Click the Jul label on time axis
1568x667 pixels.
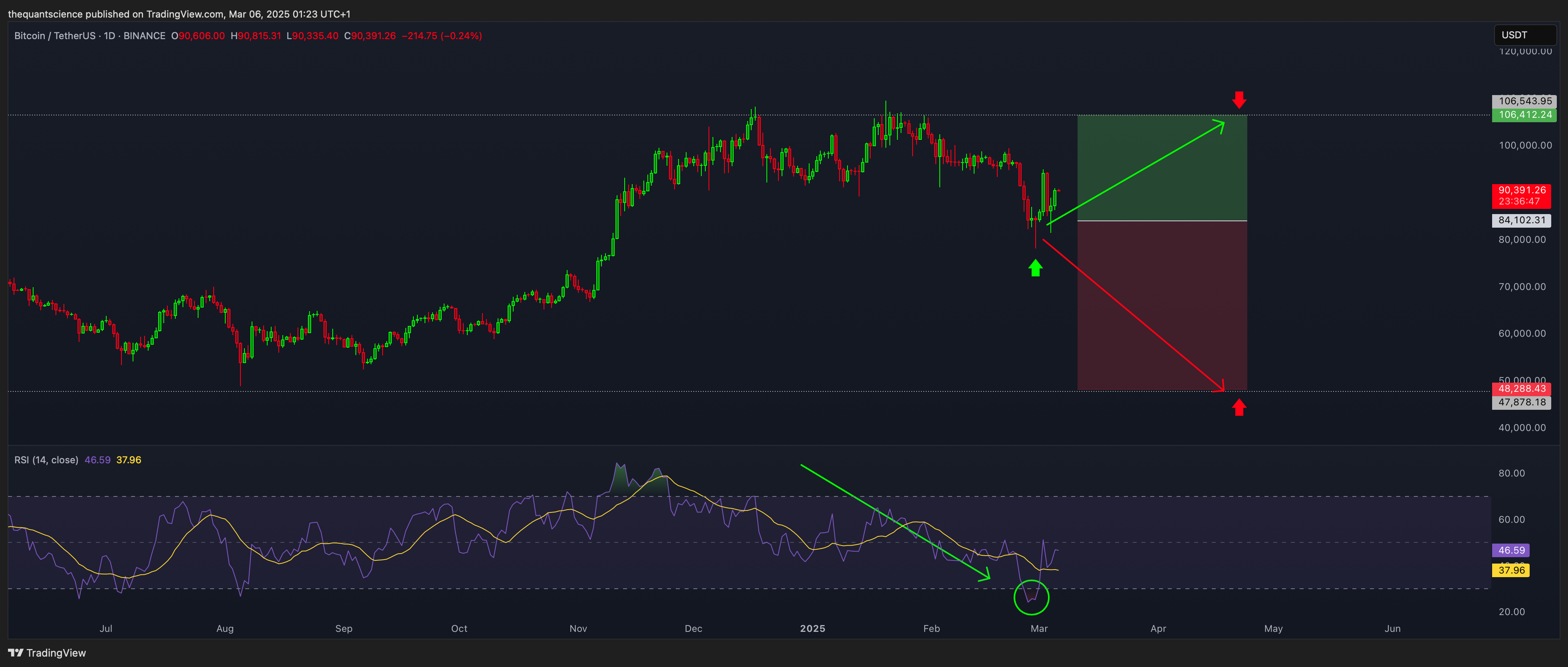pos(106,629)
